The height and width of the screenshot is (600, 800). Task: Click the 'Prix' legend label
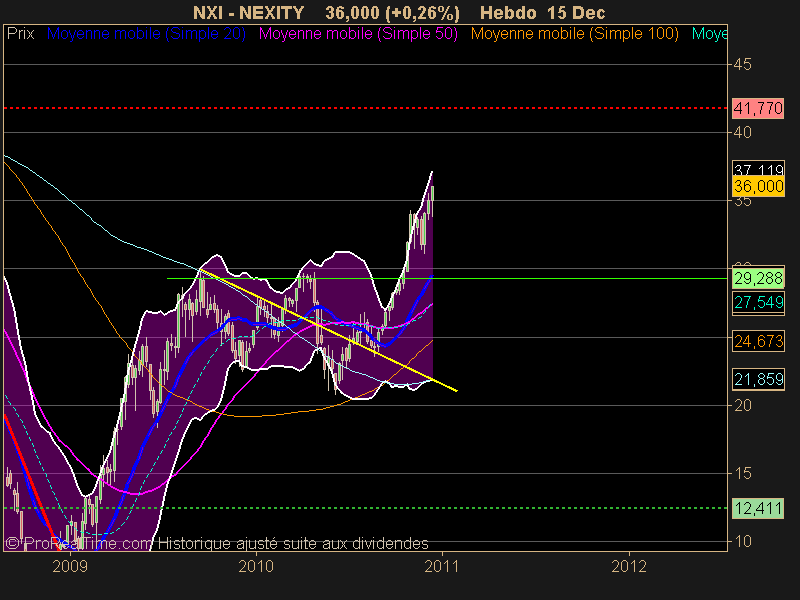point(20,34)
